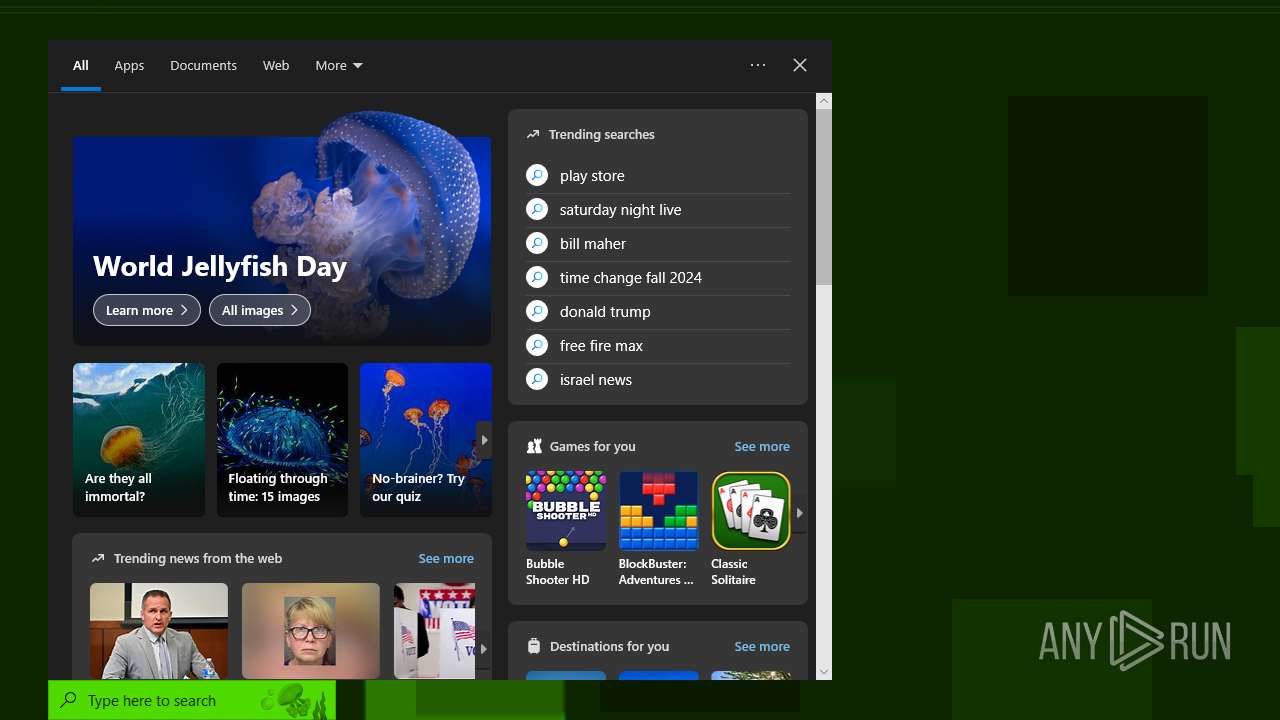Viewport: 1280px width, 720px height.
Task: Open 'No-brainer? Try our quiz' card
Action: pos(426,440)
